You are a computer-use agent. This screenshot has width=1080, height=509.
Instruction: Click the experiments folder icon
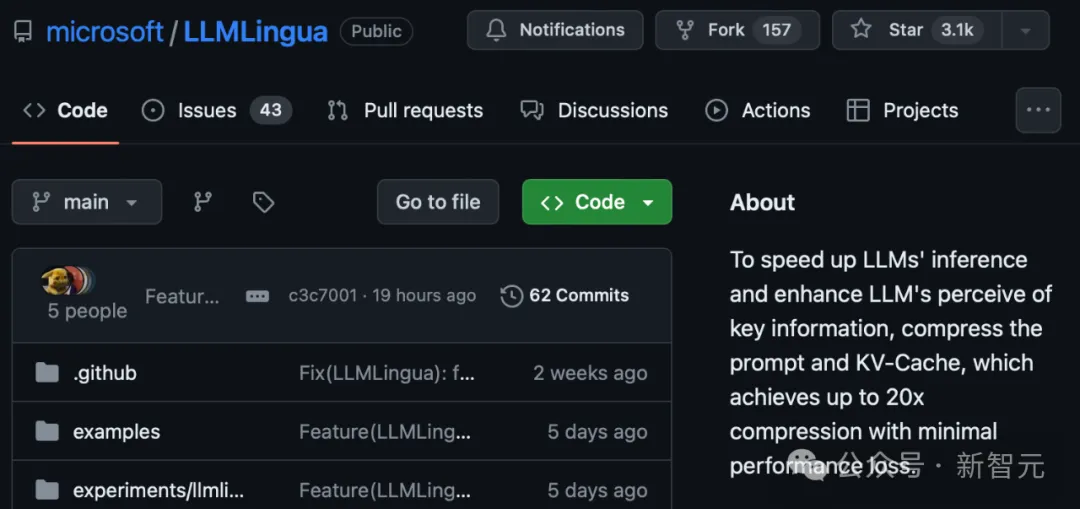pyautogui.click(x=47, y=490)
